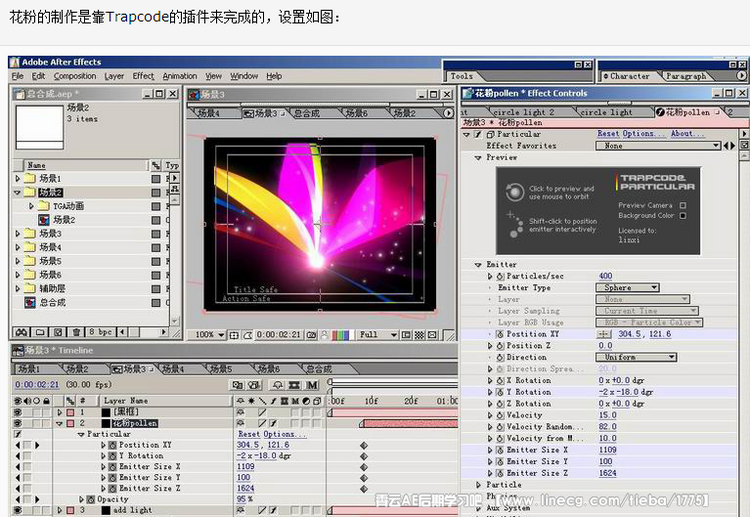Toggle Emitter Size X stopwatch in Timeline

112,467
